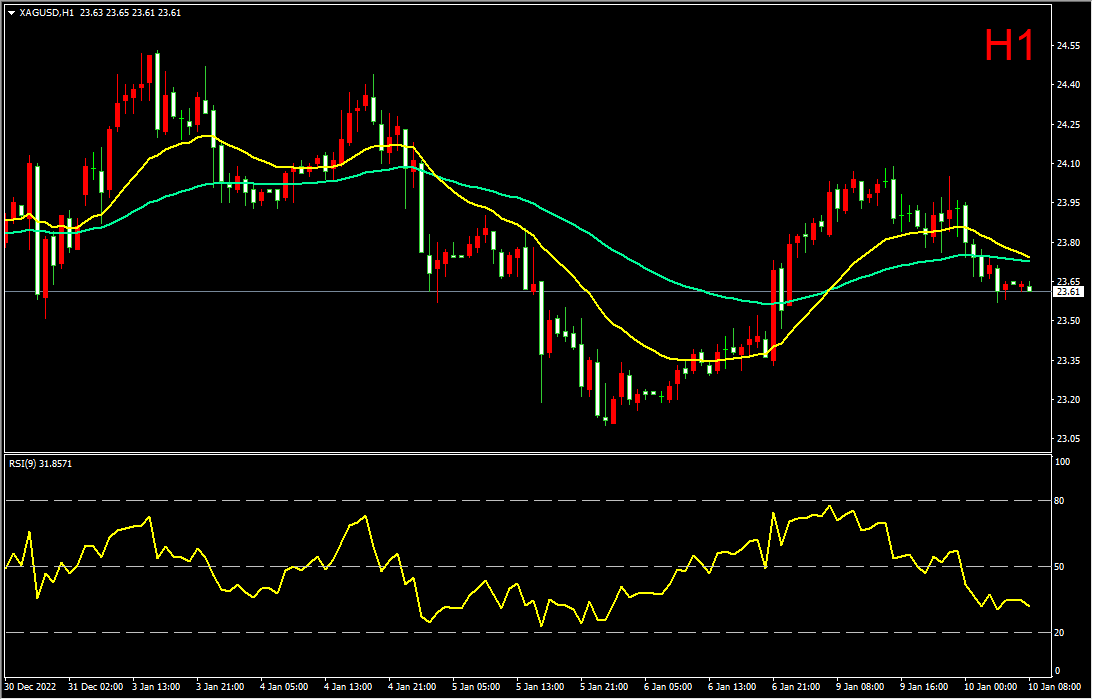Click the current price tag 23.61 on the axis
This screenshot has height=700, width=1093.
click(1067, 291)
